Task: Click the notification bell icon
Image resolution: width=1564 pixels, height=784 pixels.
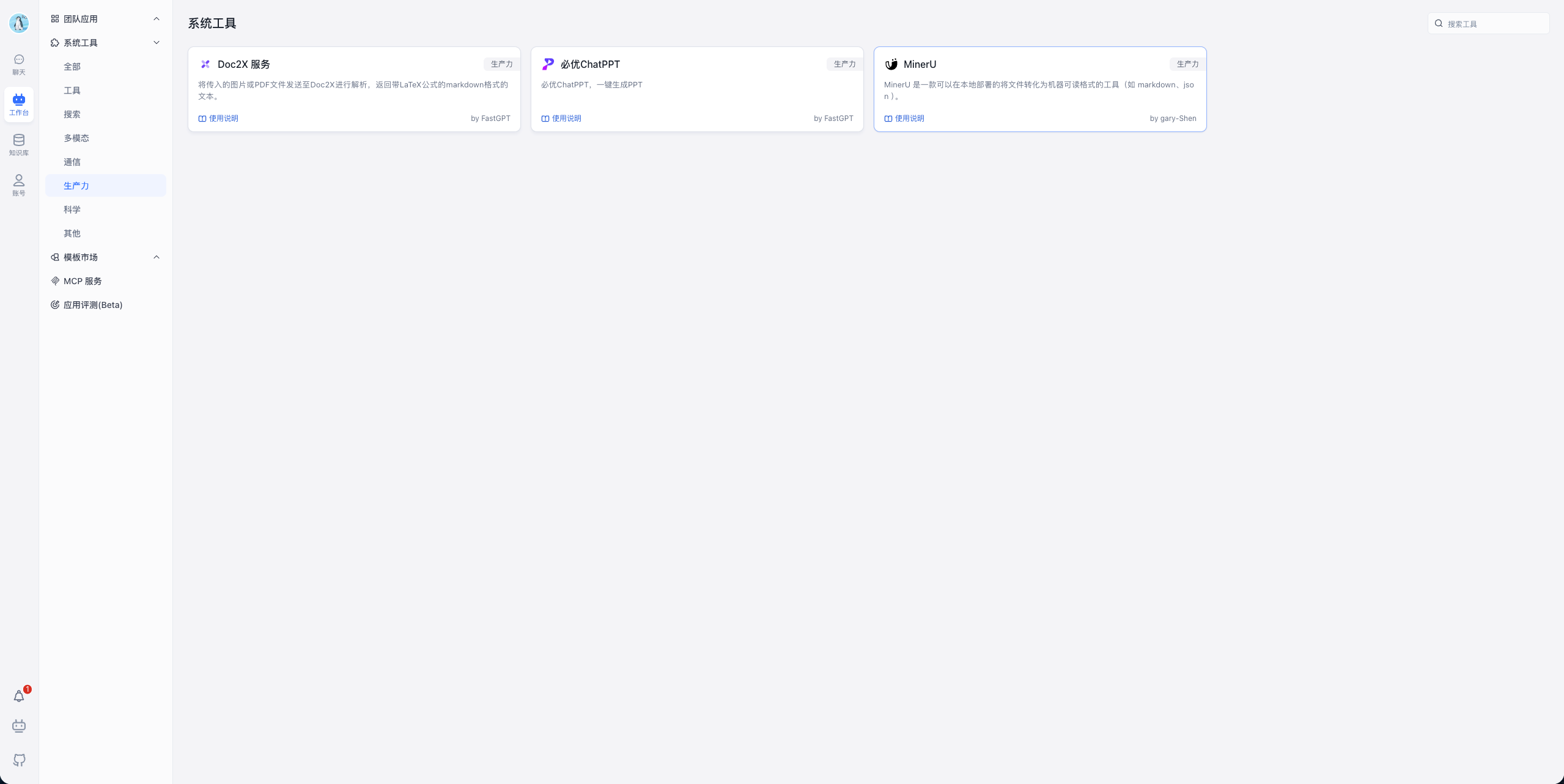Action: pyautogui.click(x=19, y=696)
